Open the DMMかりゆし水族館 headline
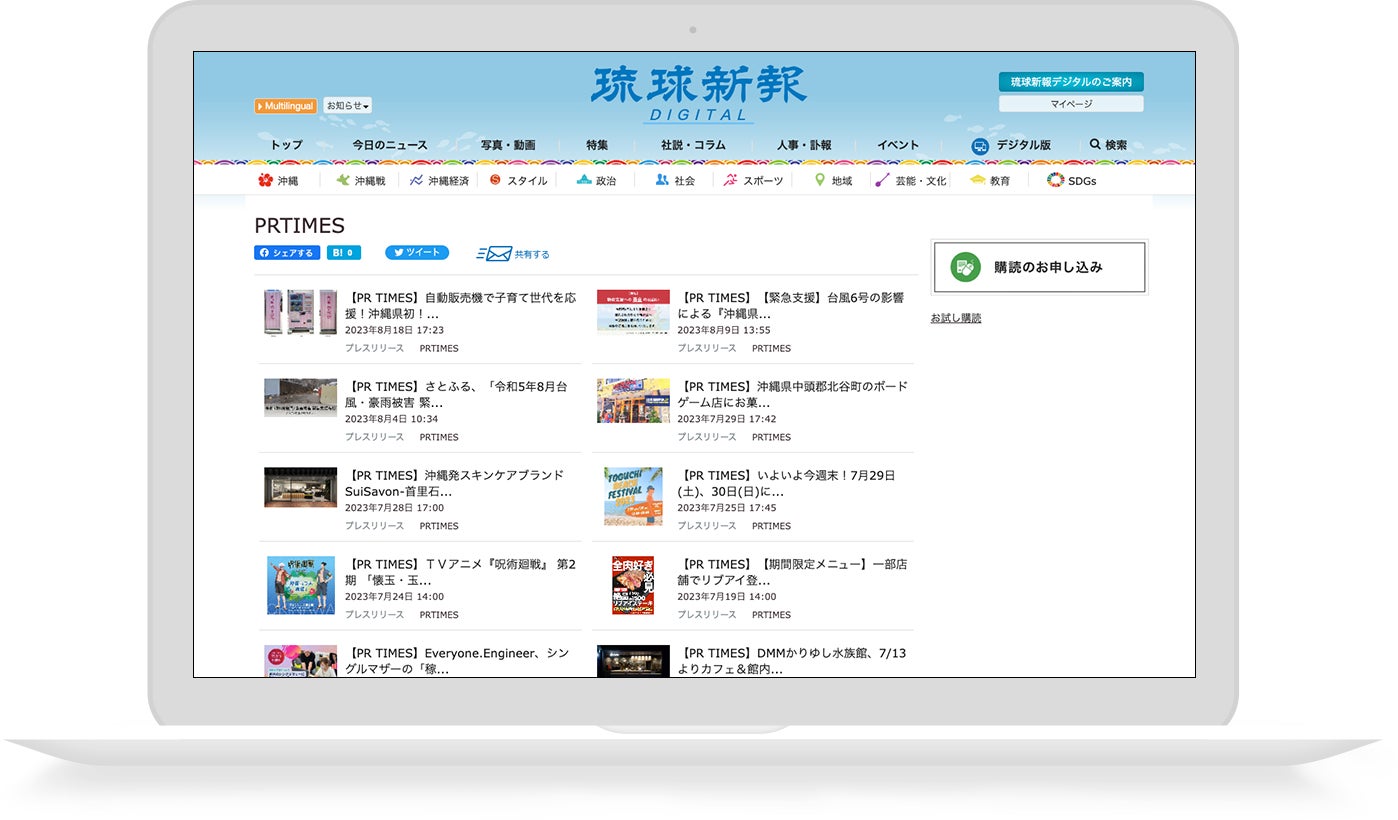 tap(792, 661)
